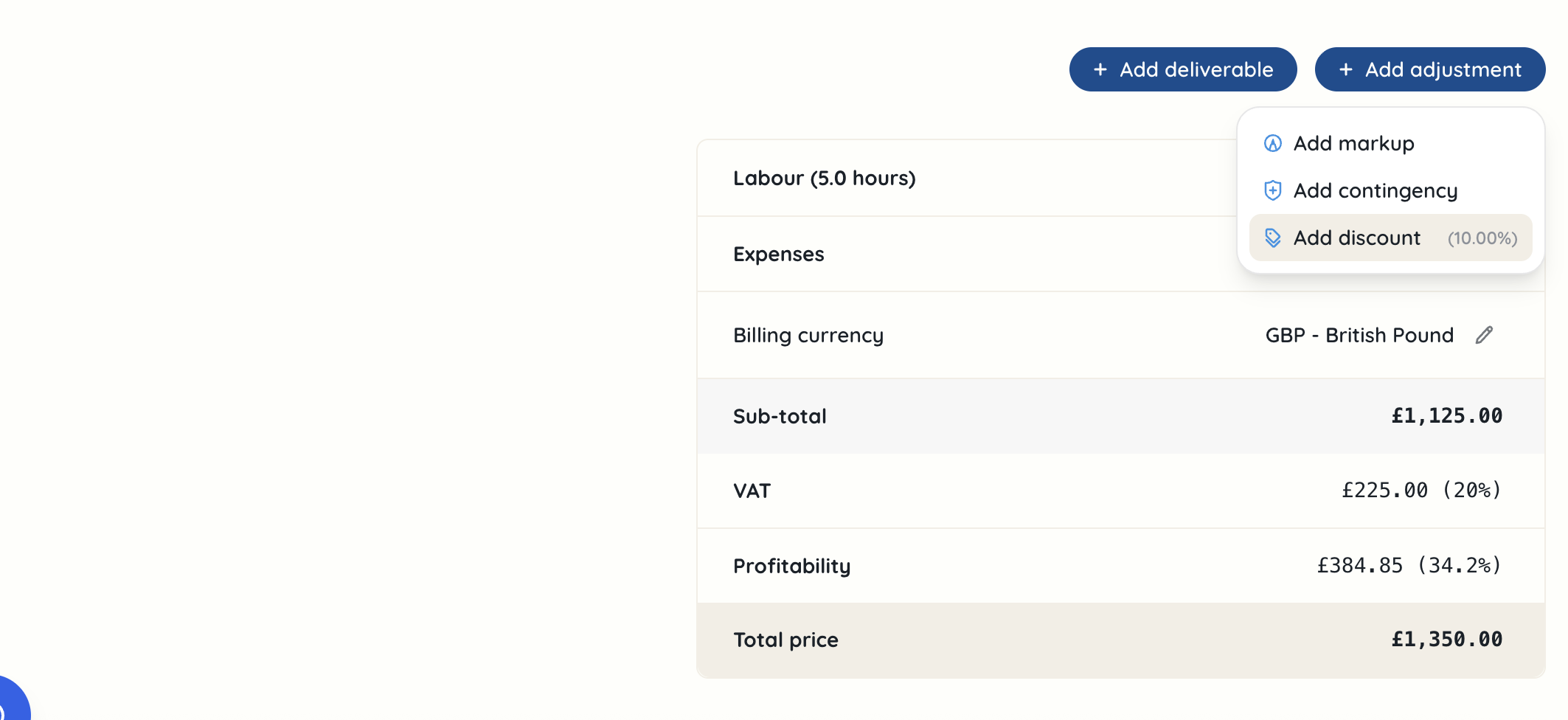Click the Add deliverable button

(x=1182, y=69)
